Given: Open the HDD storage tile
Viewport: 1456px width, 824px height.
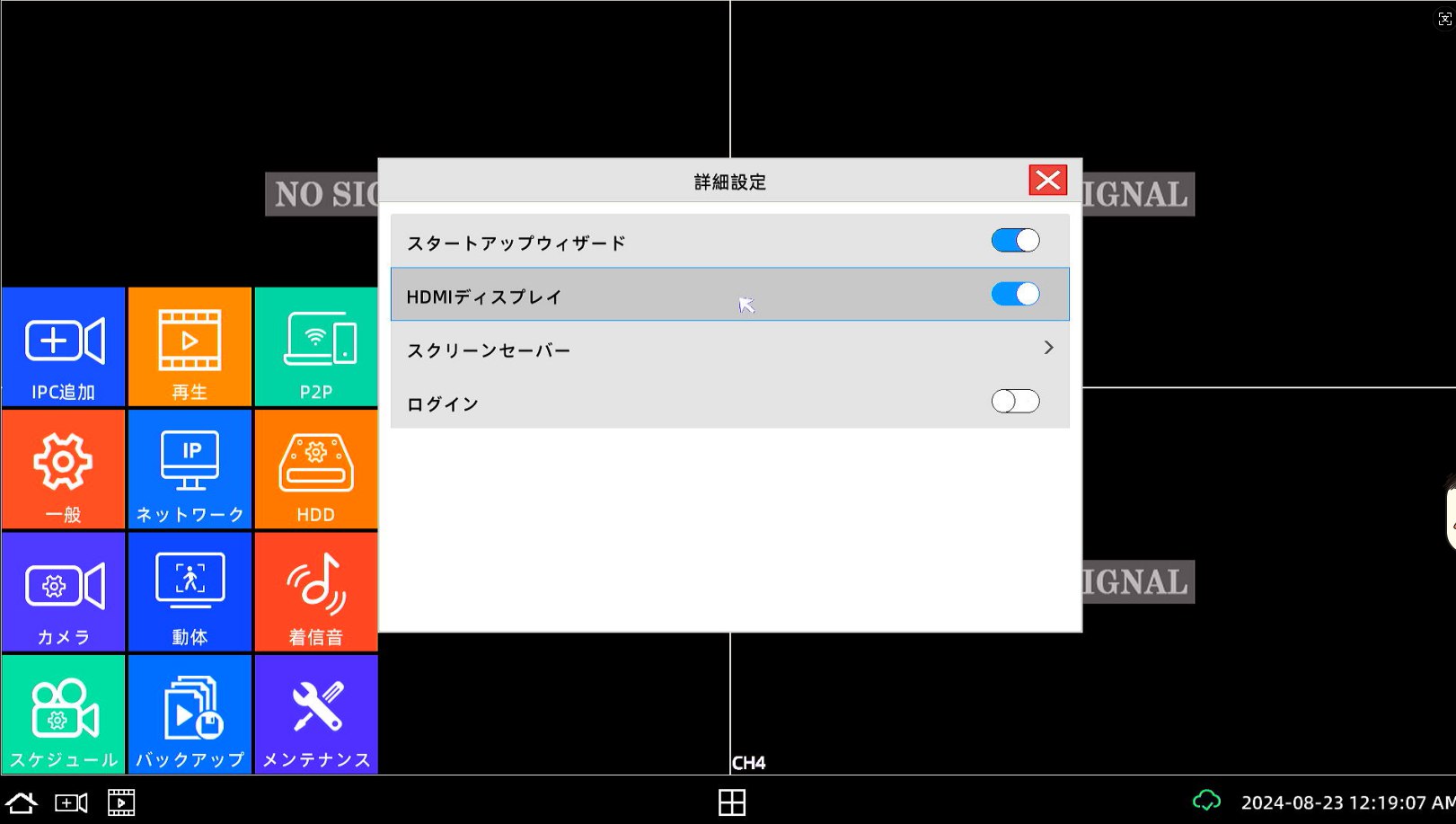Looking at the screenshot, I should pos(316,469).
